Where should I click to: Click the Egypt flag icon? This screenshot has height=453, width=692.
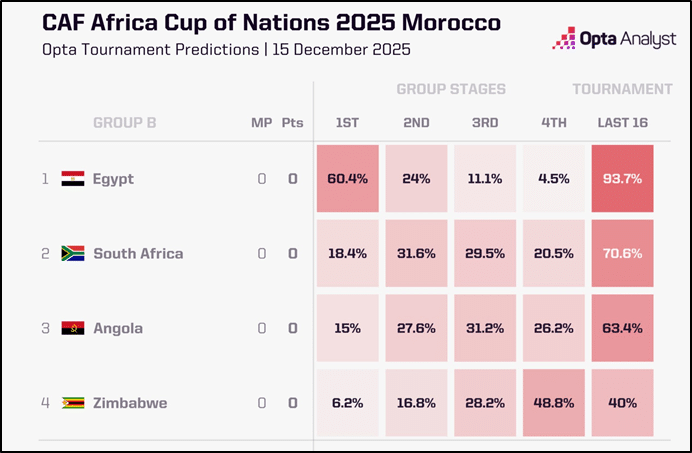[x=73, y=179]
